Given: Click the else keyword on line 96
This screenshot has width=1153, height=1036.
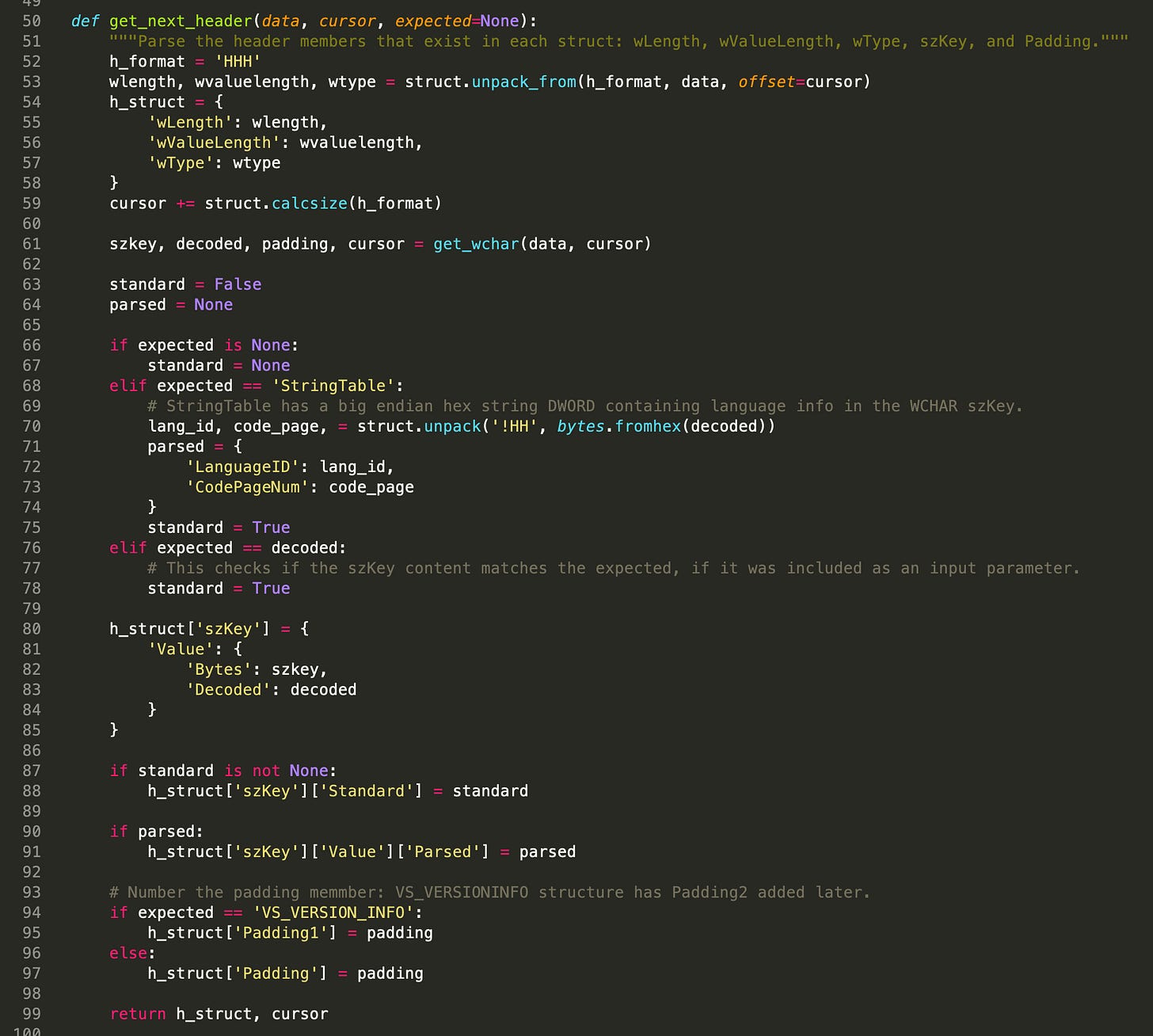Looking at the screenshot, I should pos(128,954).
